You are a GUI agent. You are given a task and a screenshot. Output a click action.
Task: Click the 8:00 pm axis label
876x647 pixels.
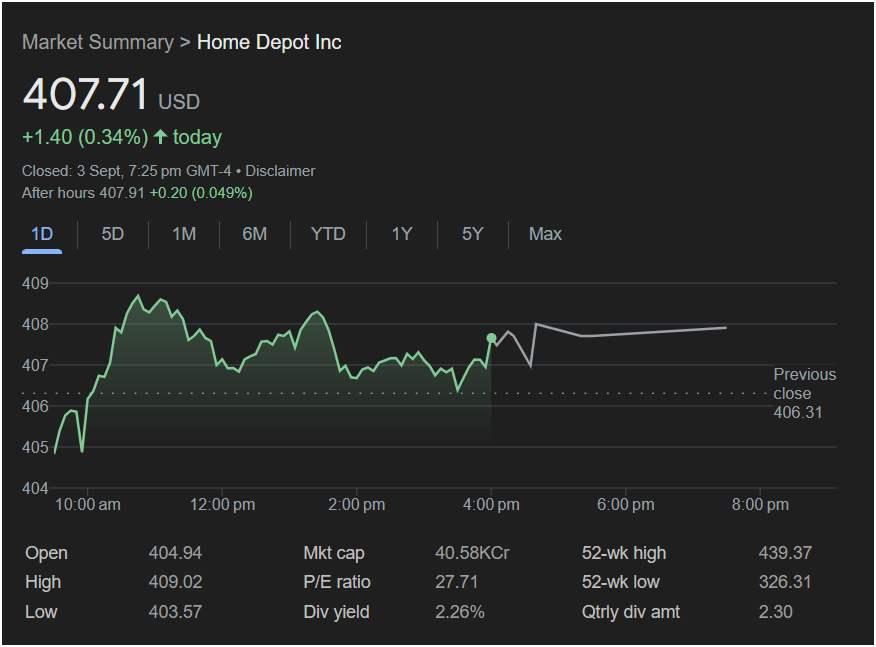(x=760, y=505)
